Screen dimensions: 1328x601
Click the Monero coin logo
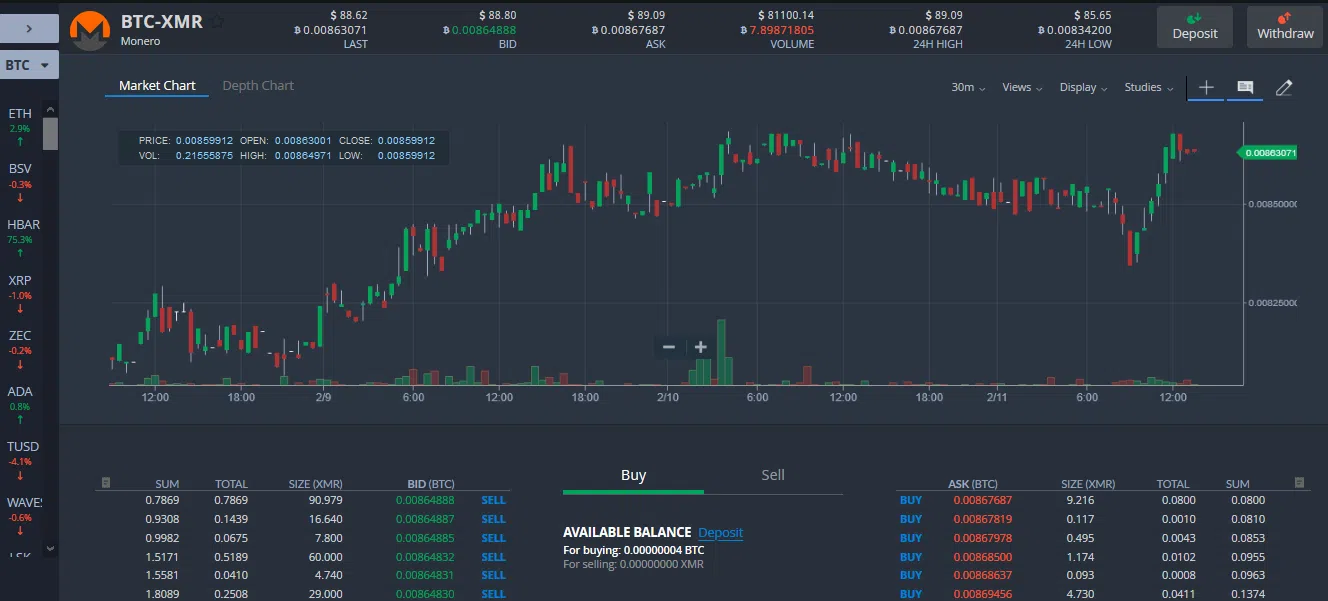tap(90, 30)
